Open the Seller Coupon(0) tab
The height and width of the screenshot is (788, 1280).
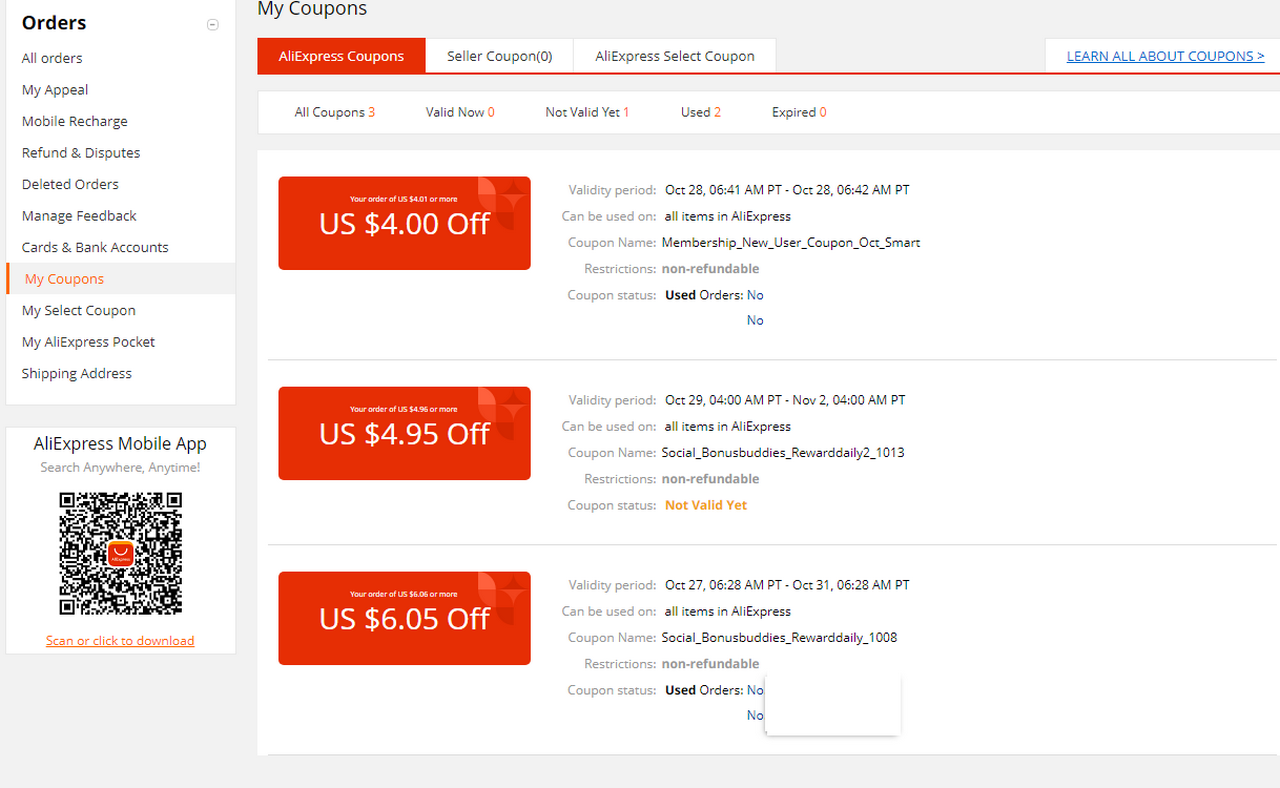499,56
